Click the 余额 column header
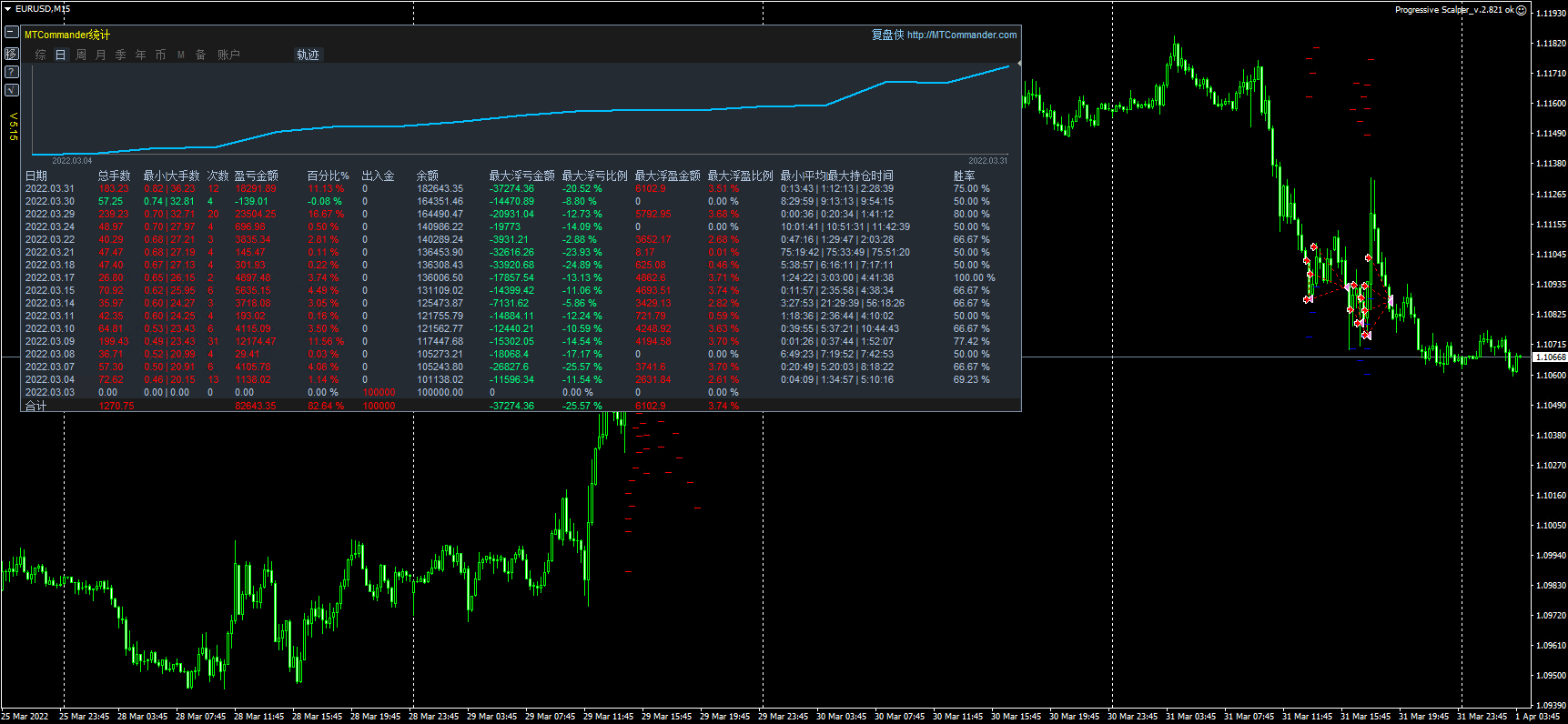This screenshot has width=1568, height=724. point(427,176)
